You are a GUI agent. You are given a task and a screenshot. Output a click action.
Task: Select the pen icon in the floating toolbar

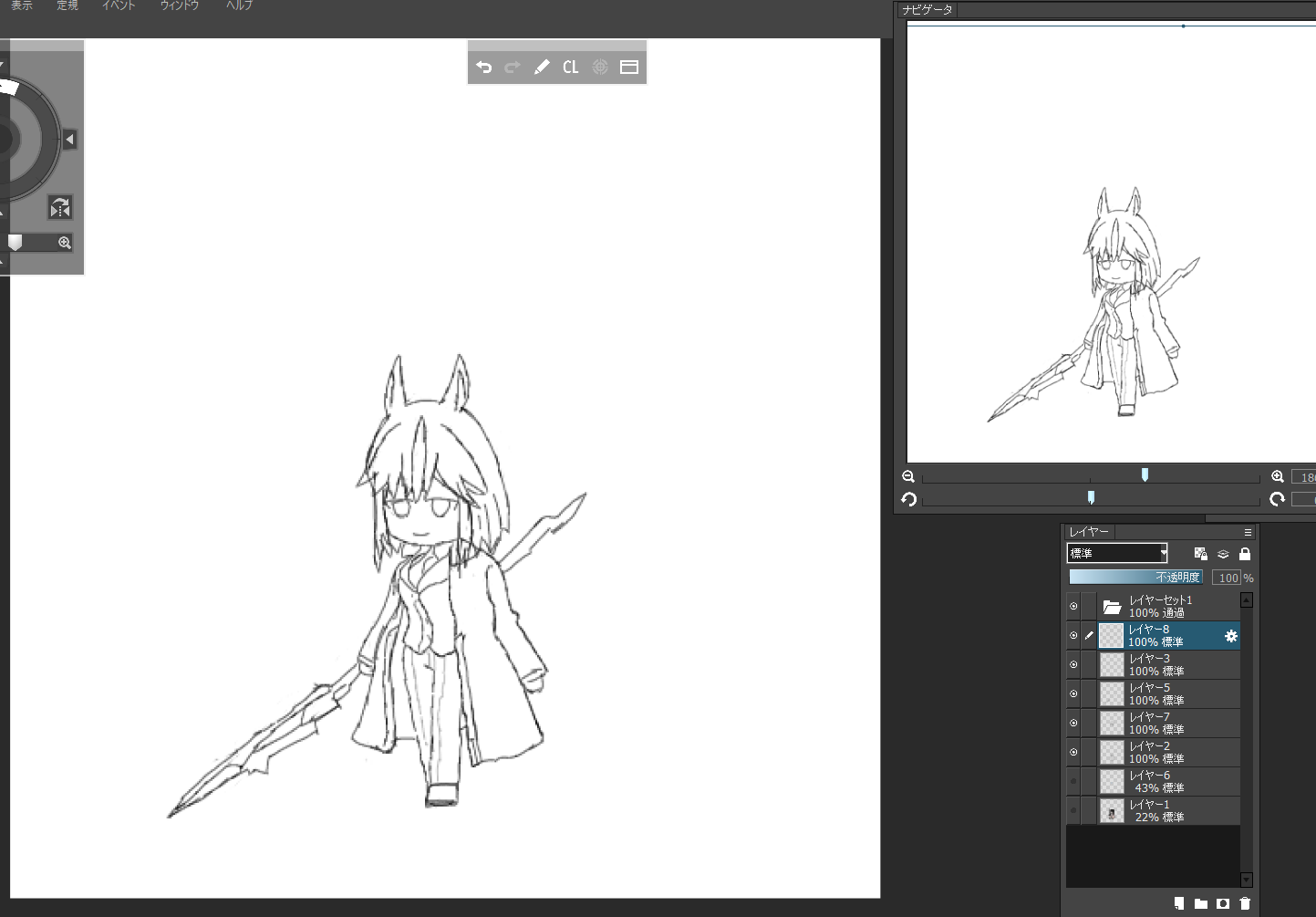click(542, 68)
